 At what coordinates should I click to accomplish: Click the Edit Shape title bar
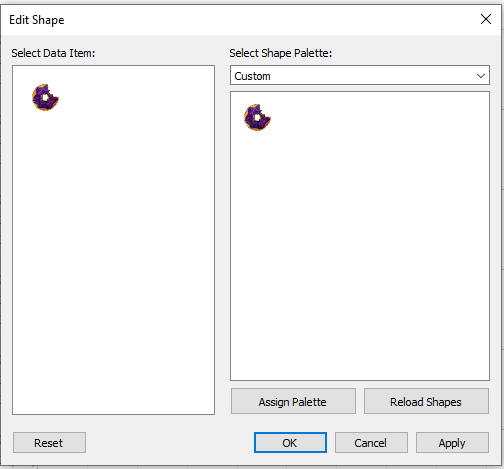233,20
